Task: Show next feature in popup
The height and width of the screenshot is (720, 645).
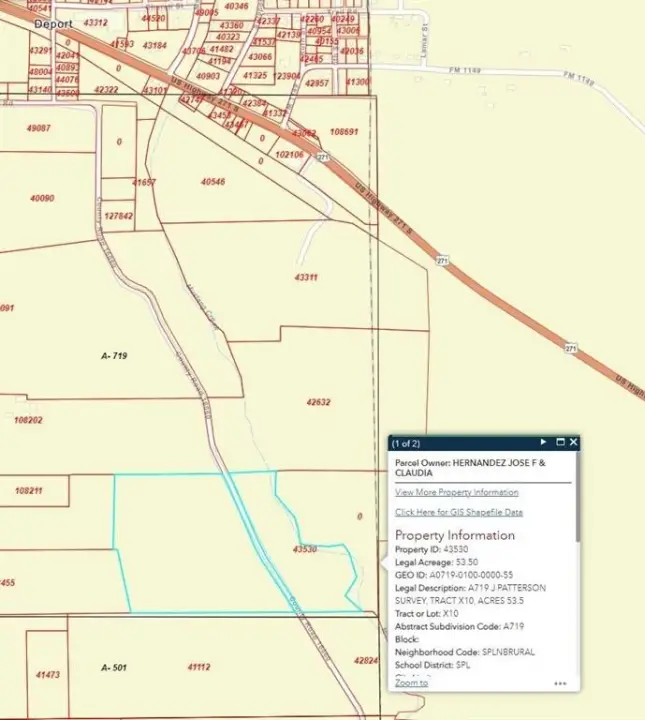Action: coord(543,442)
